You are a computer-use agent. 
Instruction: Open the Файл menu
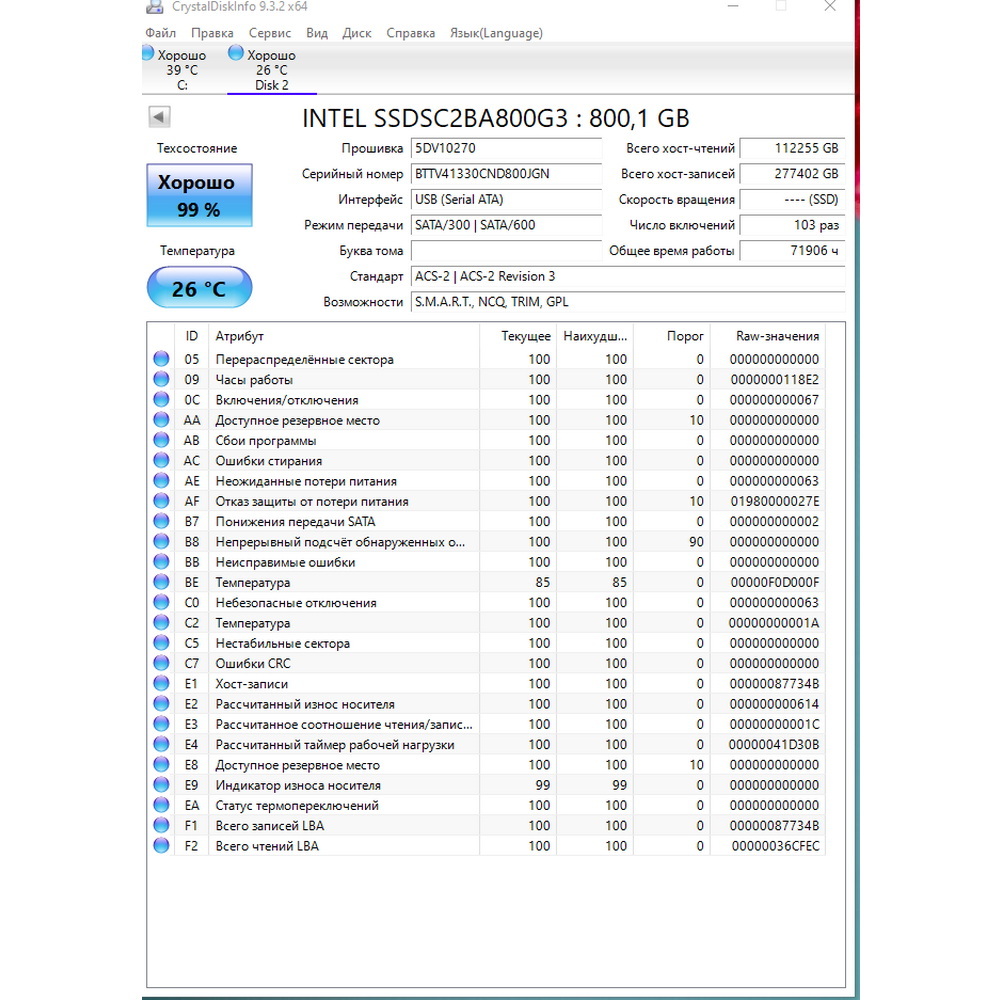(x=160, y=33)
